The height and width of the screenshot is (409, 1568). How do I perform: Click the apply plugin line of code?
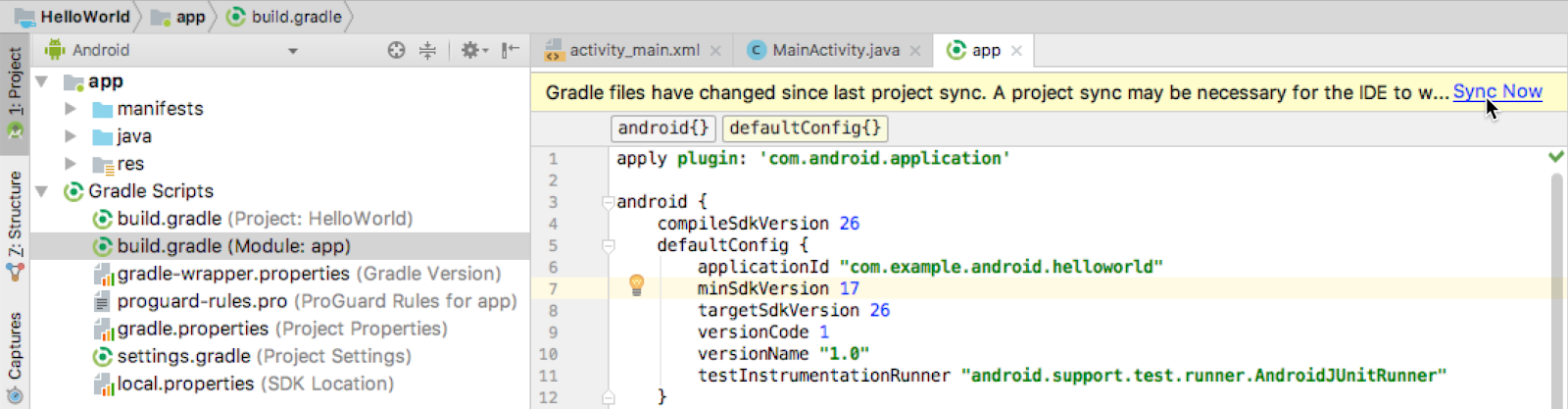click(813, 158)
